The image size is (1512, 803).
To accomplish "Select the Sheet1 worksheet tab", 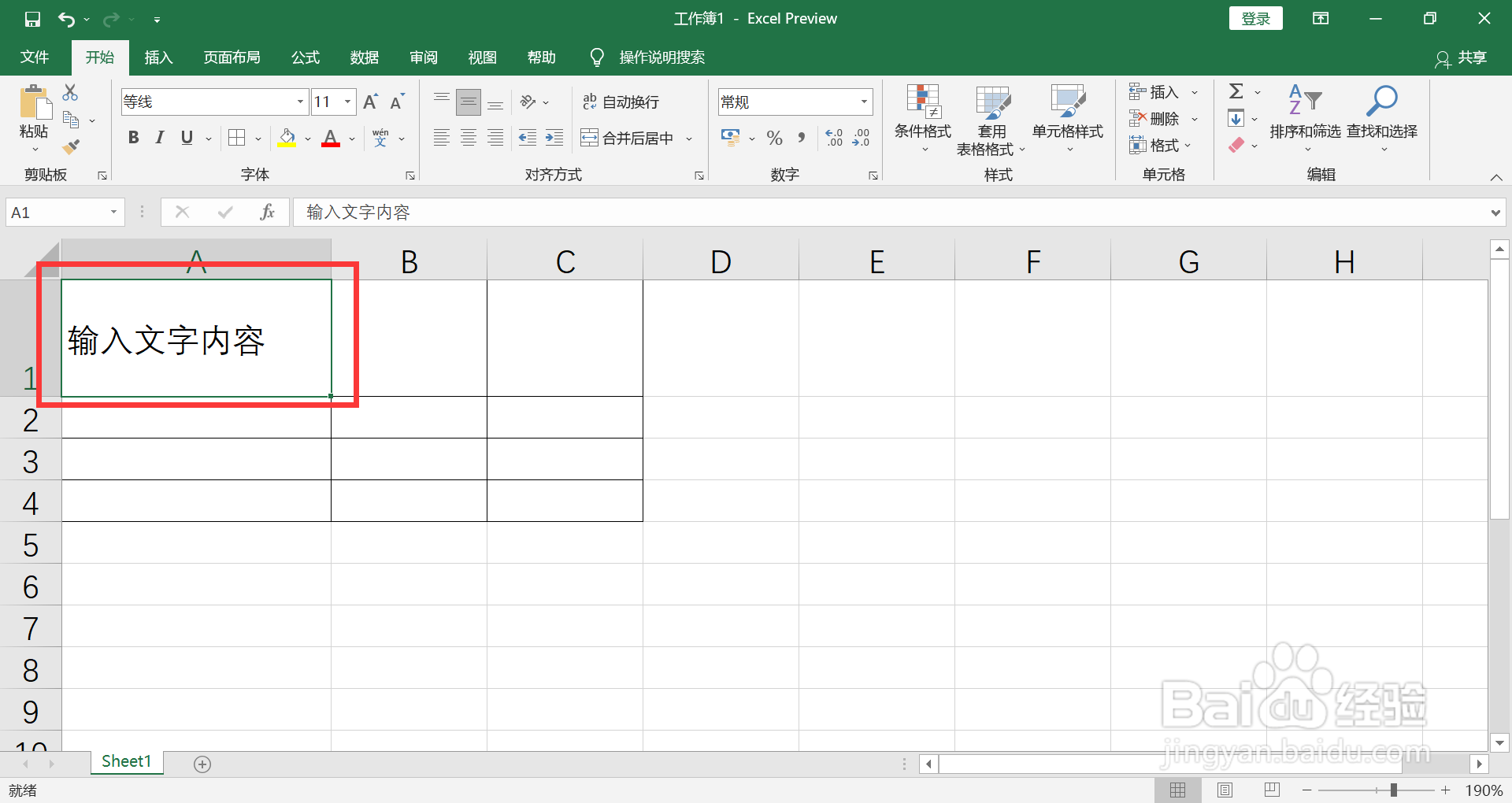I will click(x=127, y=761).
